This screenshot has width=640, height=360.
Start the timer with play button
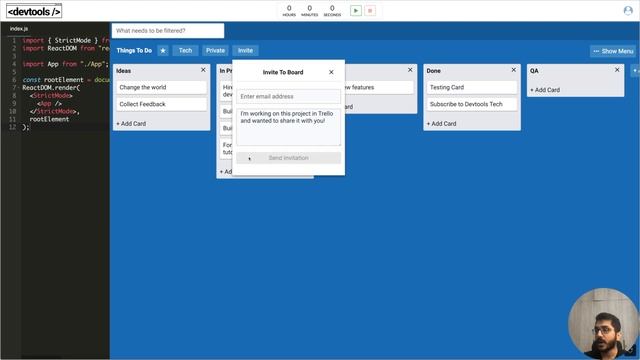coord(356,11)
